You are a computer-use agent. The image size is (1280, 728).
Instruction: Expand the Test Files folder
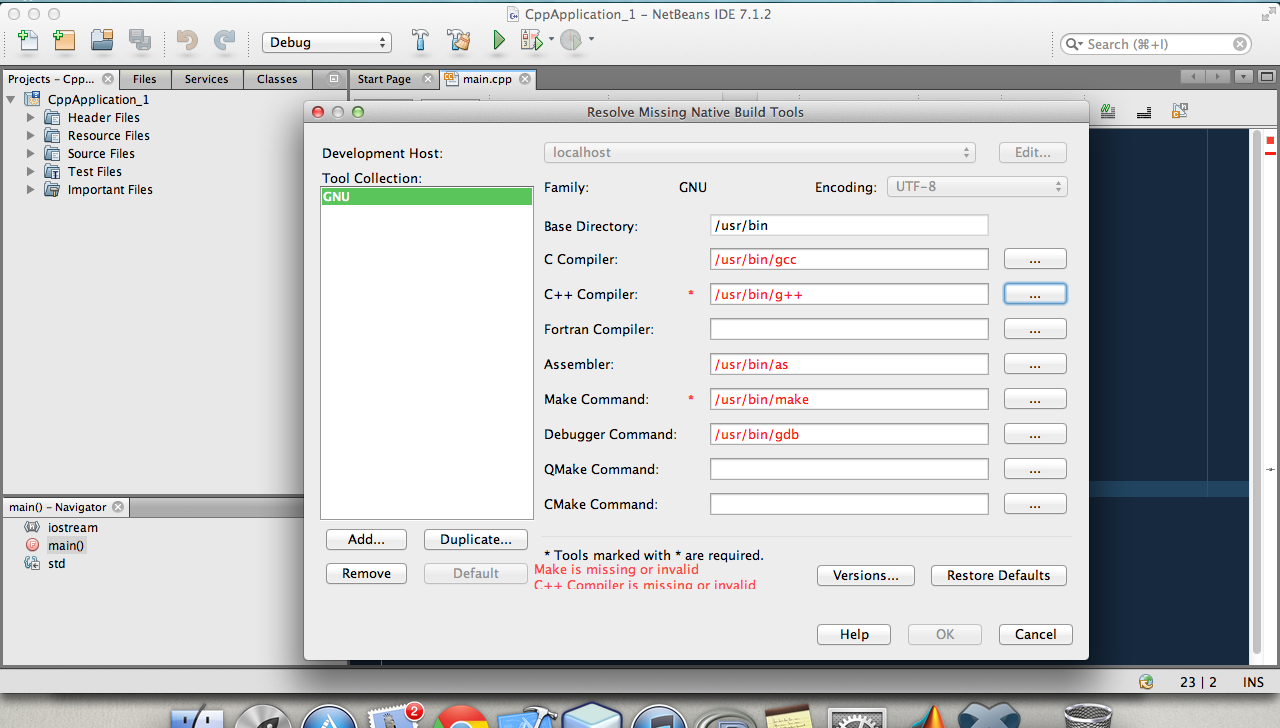pyautogui.click(x=30, y=171)
